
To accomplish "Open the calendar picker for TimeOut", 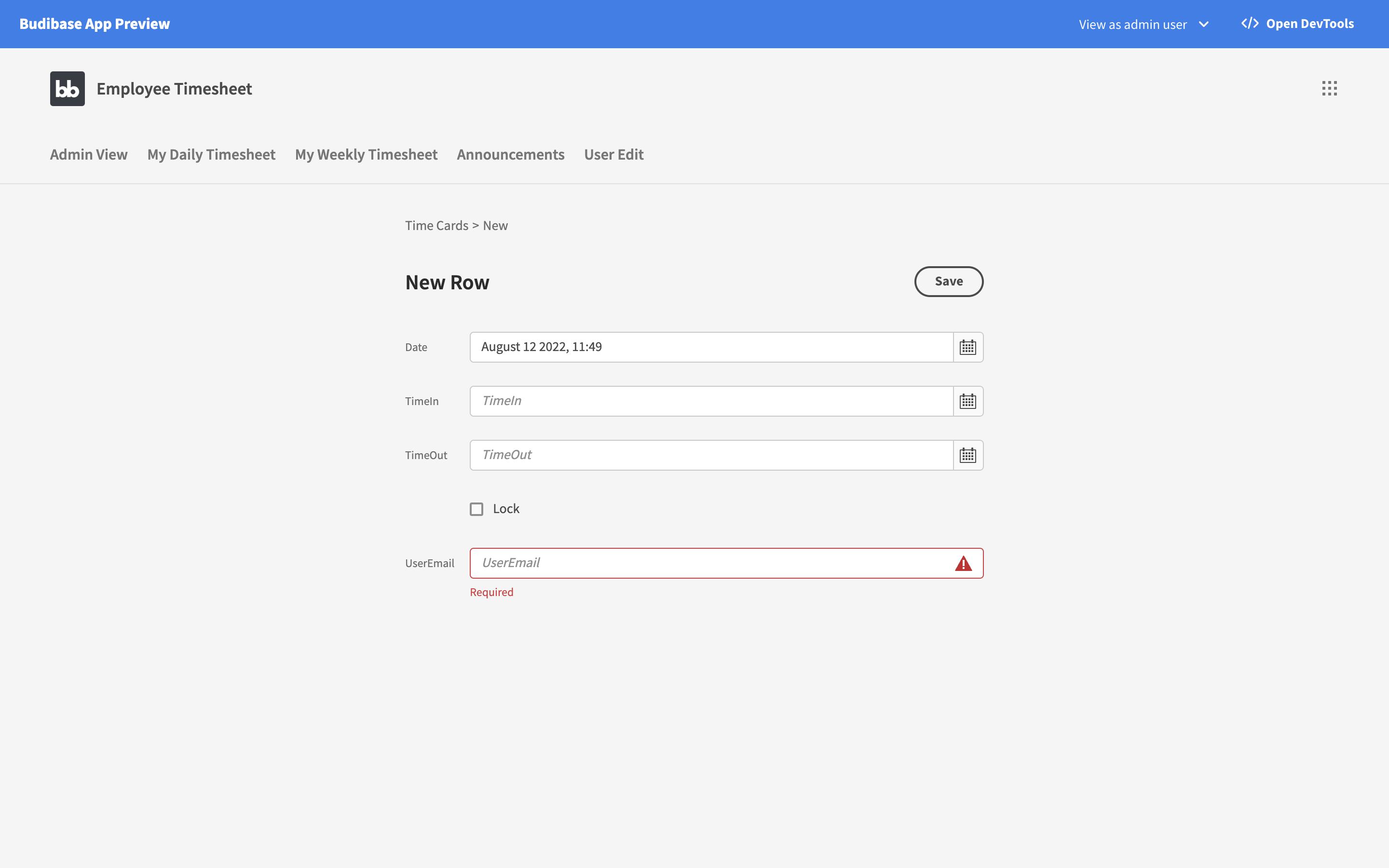I will 967,455.
